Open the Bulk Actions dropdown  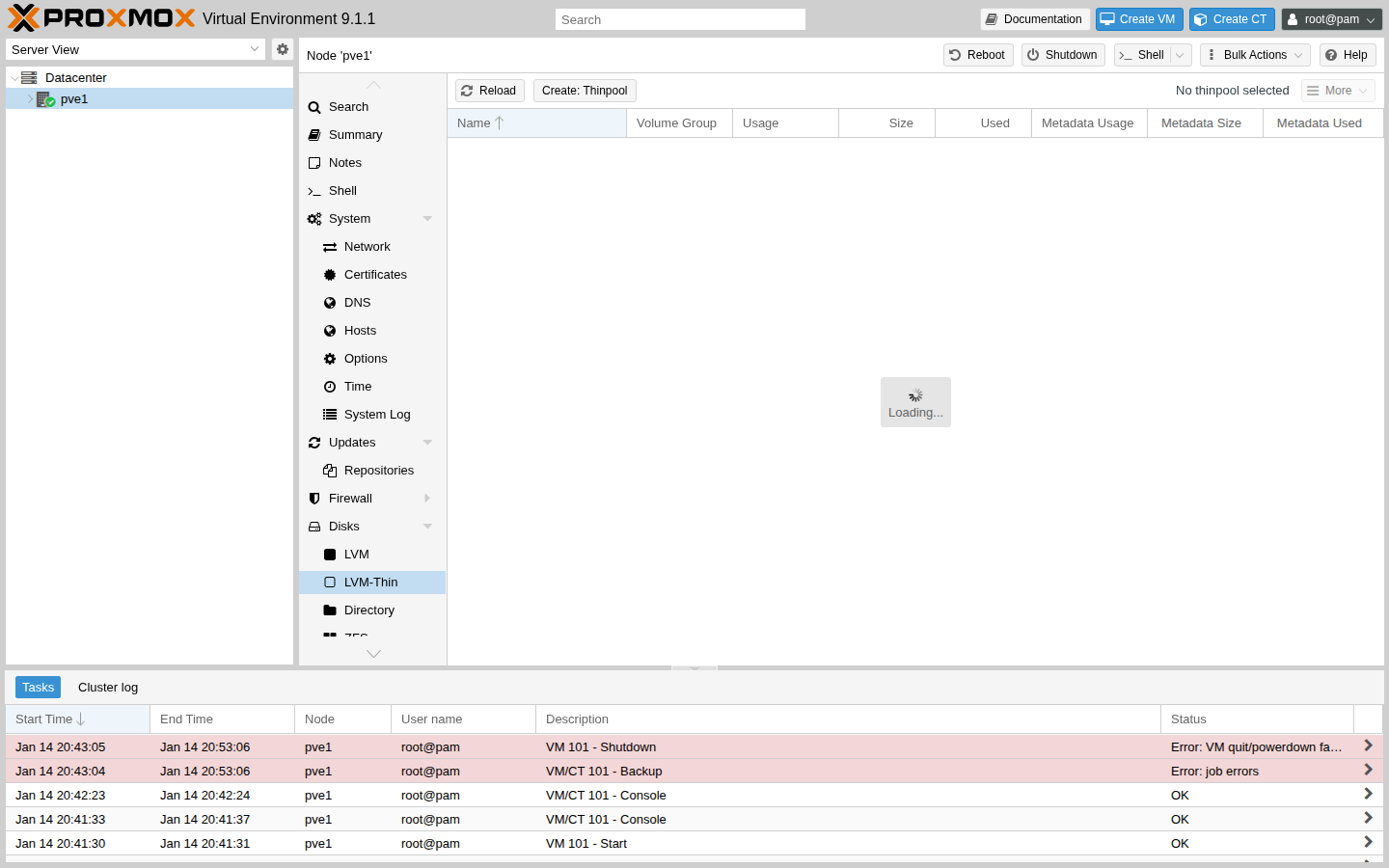point(1254,55)
